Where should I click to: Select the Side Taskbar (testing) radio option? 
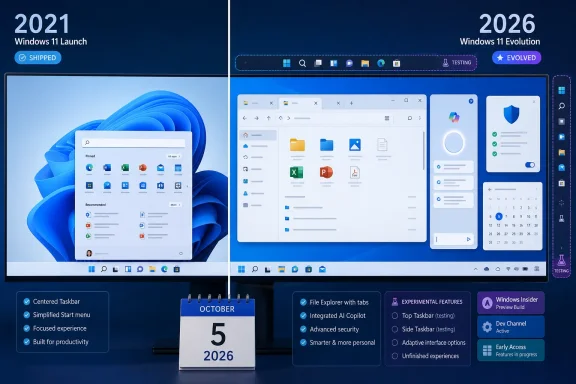point(395,329)
